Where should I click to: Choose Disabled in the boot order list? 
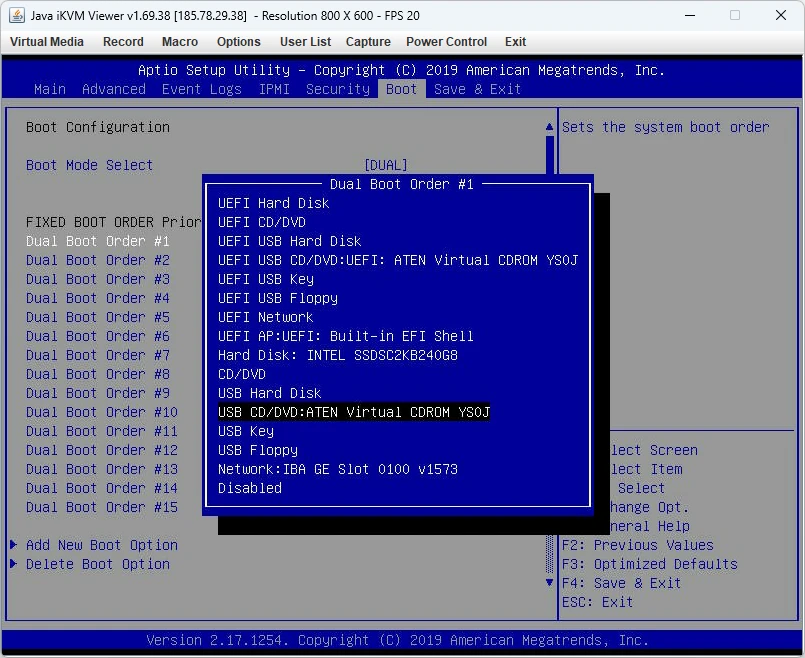(250, 488)
